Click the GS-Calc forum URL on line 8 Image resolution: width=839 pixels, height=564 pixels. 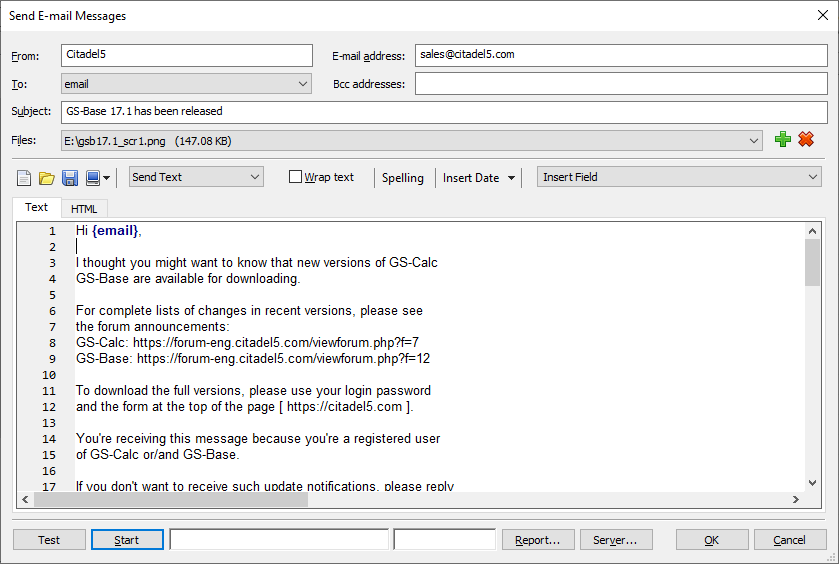[276, 342]
